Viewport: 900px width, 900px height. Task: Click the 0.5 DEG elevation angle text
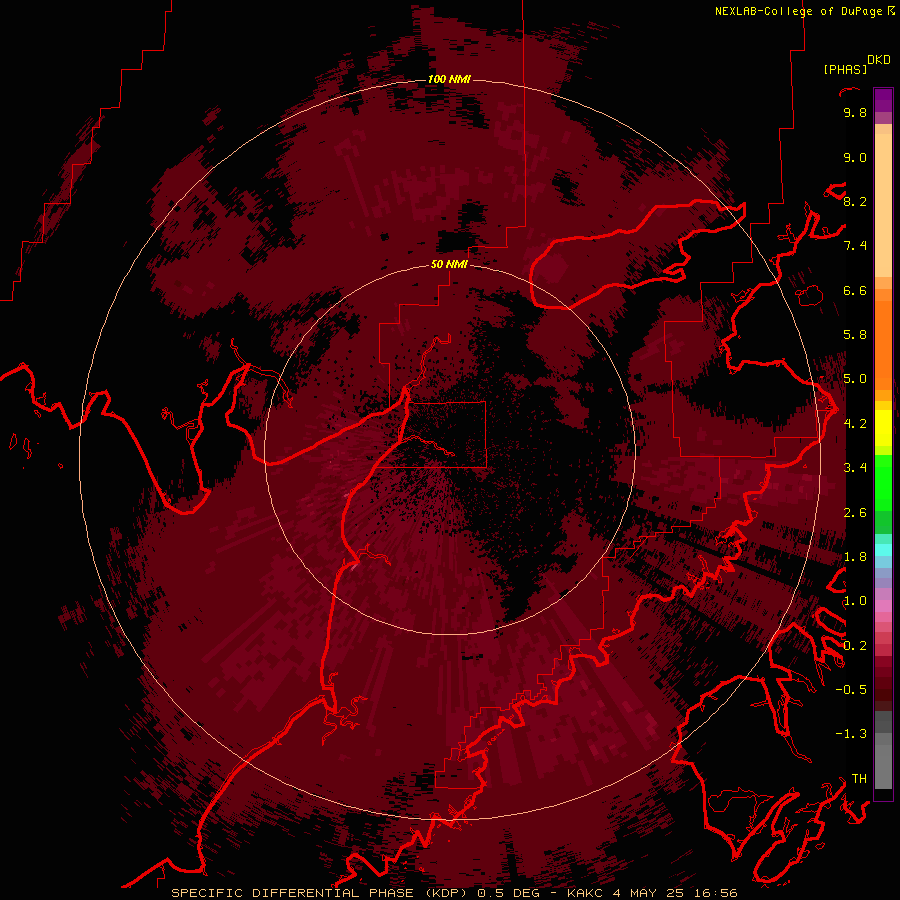pyautogui.click(x=509, y=893)
